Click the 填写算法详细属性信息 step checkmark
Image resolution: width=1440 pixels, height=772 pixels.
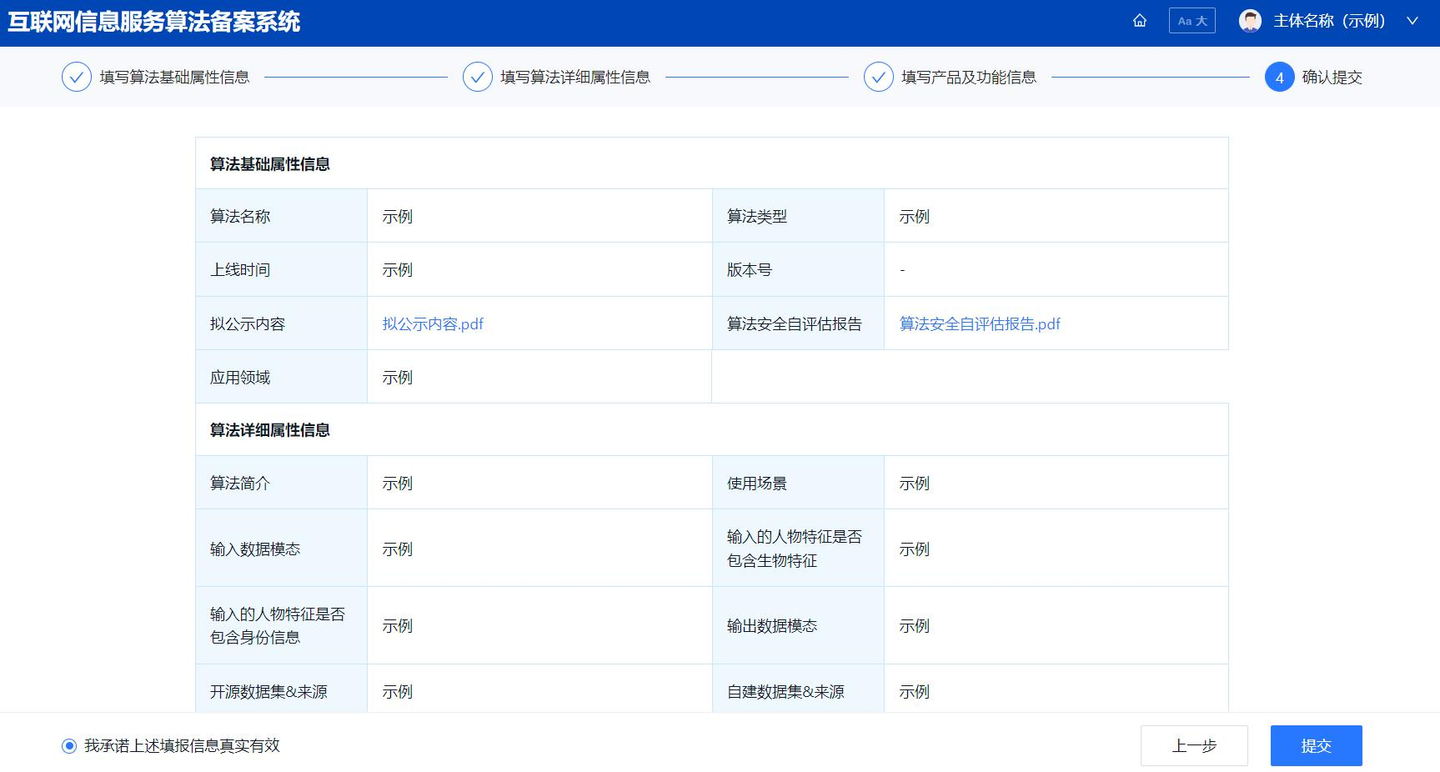(x=478, y=77)
